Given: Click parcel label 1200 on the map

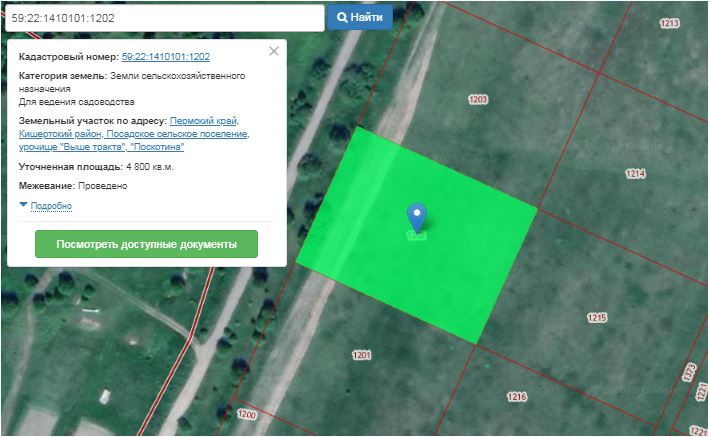Looking at the screenshot, I should pos(247,414).
